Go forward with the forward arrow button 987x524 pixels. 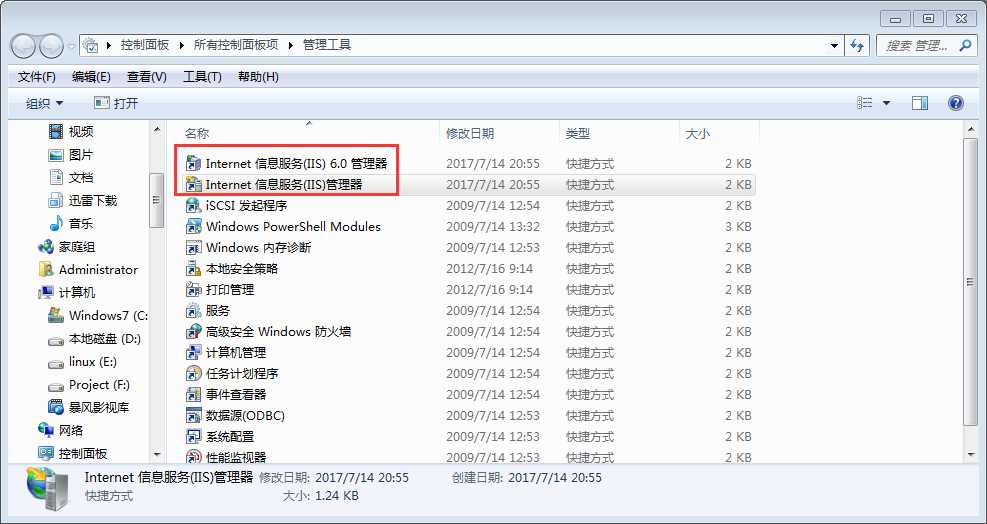(x=51, y=45)
